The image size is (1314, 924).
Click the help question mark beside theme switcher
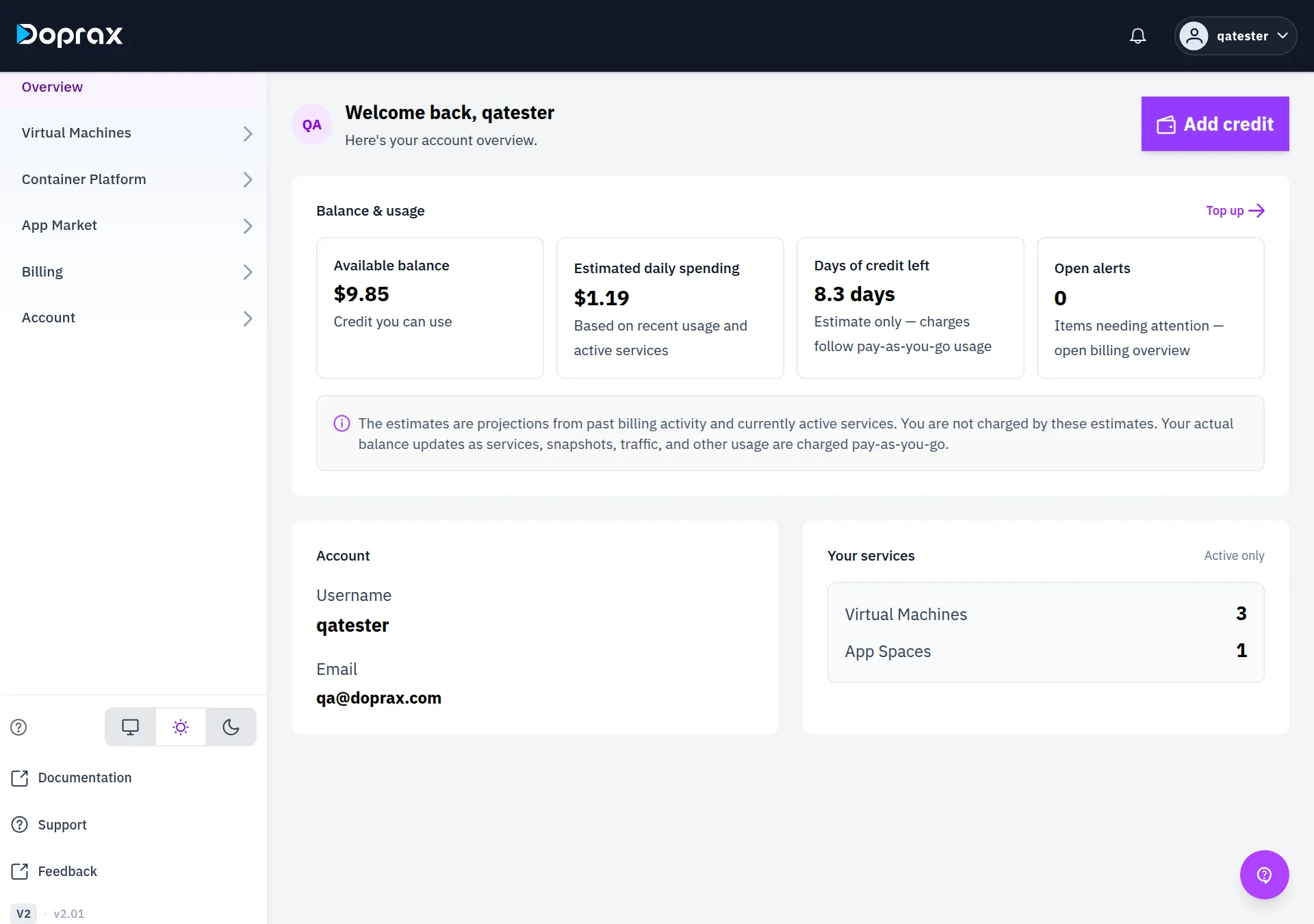18,727
